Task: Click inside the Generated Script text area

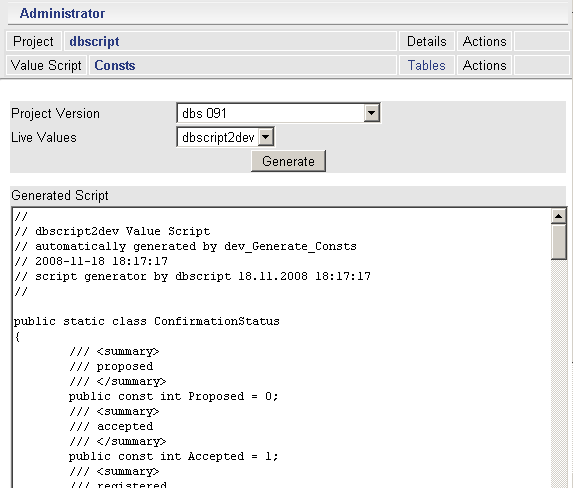Action: (x=281, y=347)
